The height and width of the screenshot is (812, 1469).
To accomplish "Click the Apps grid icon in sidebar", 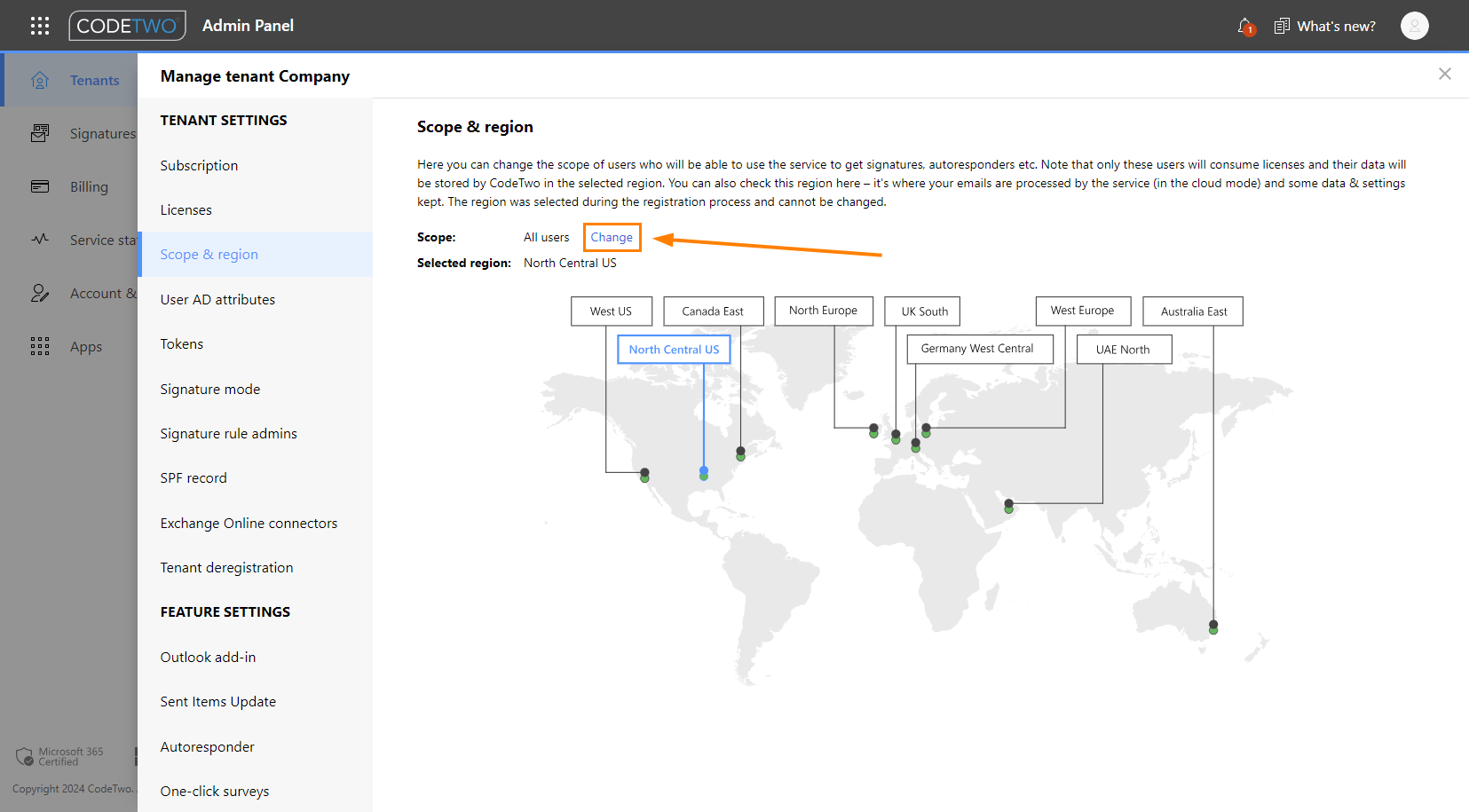I will click(40, 346).
